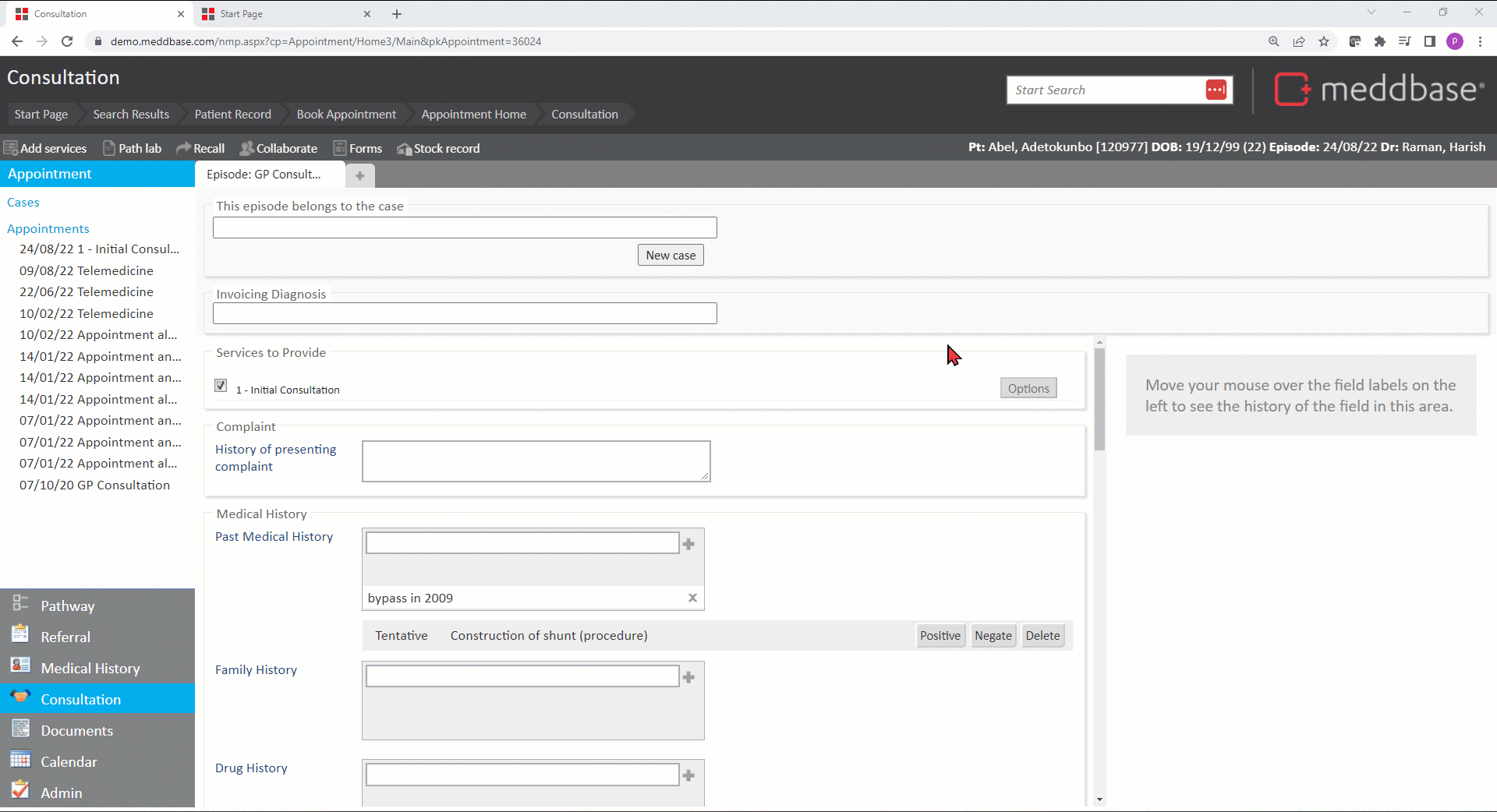This screenshot has height=812, width=1497.
Task: Open the 09/08/22 Telemedicine appointment
Action: point(87,270)
